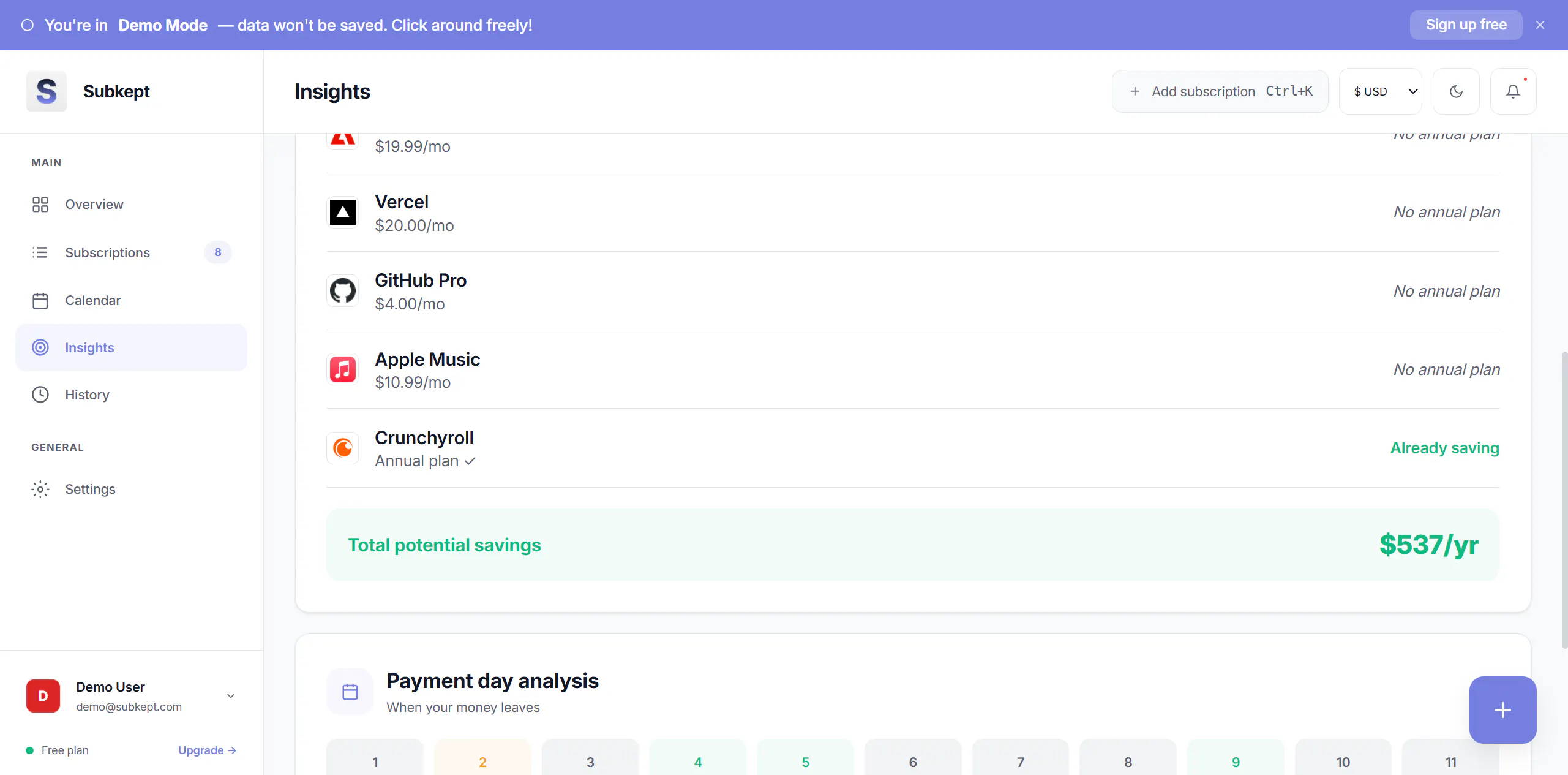The width and height of the screenshot is (1568, 775).
Task: Click the Calendar icon in sidebar
Action: click(x=40, y=301)
